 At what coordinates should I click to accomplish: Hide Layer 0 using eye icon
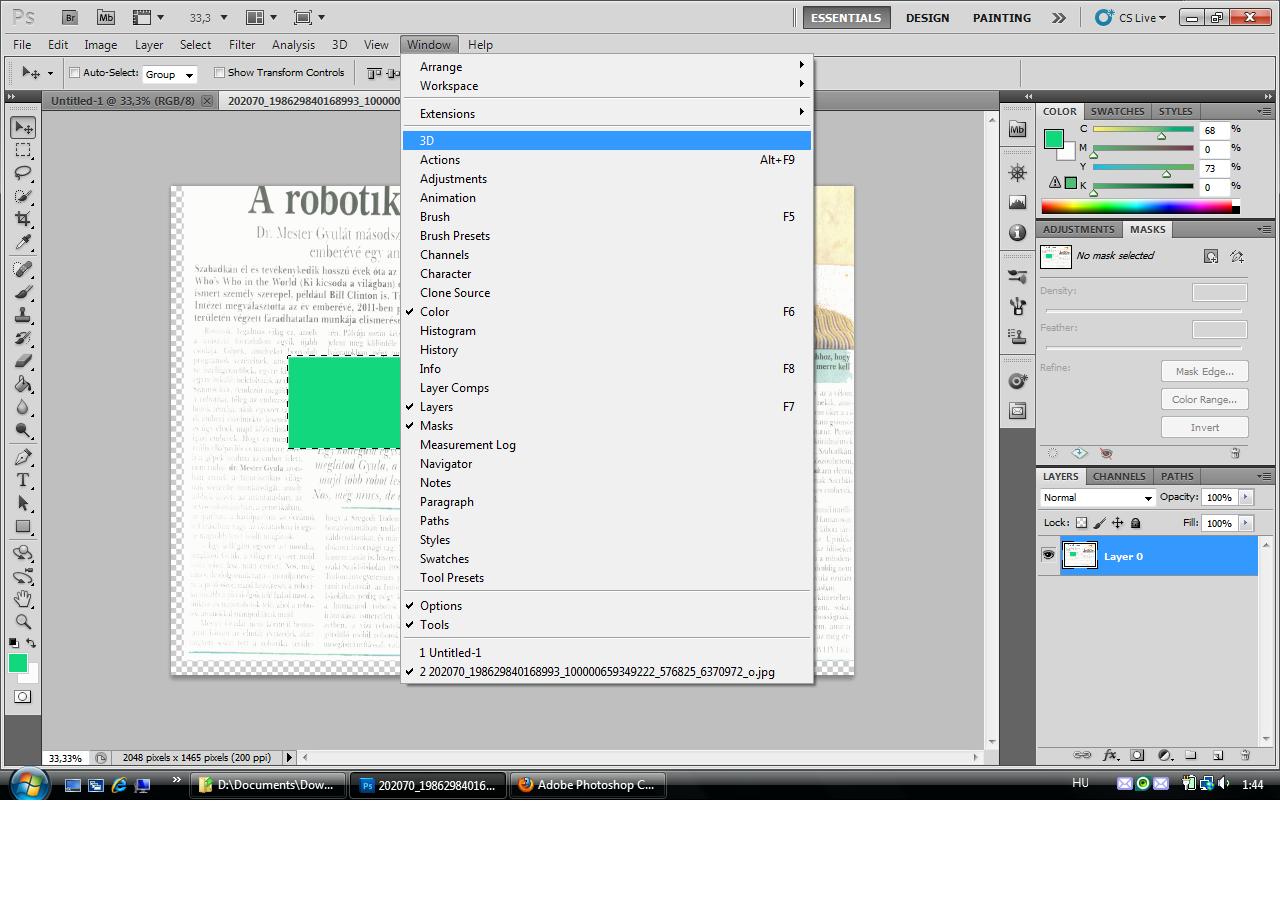pos(1048,555)
